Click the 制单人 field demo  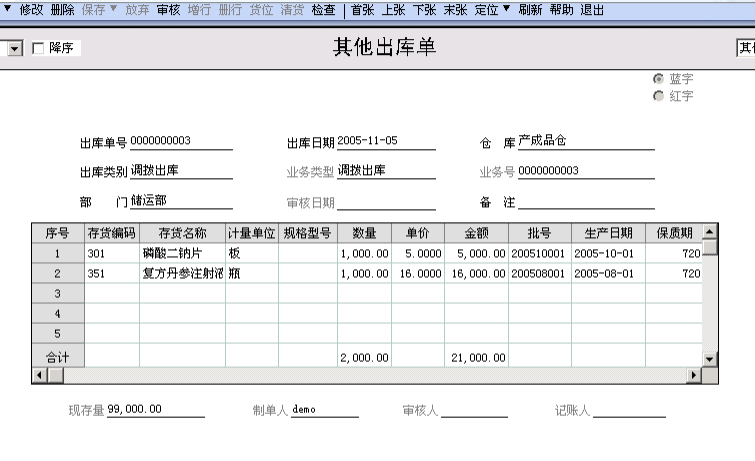coord(325,409)
